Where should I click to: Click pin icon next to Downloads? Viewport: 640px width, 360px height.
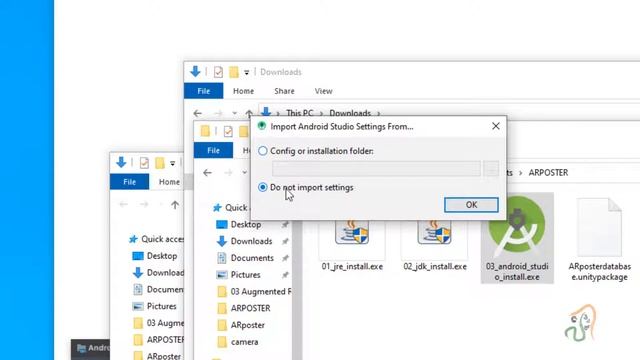click(x=285, y=241)
